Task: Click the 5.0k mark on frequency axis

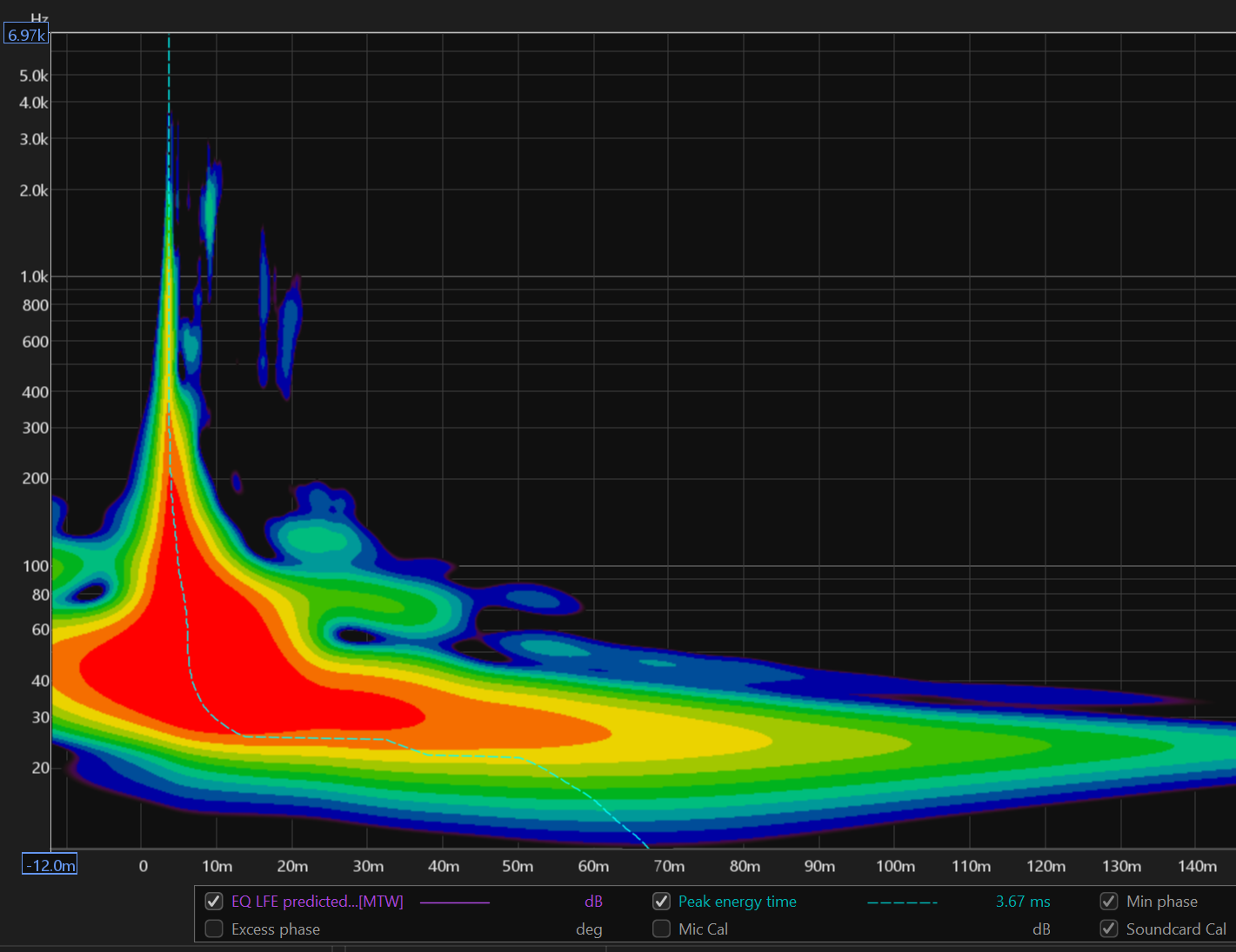Action: [x=34, y=76]
